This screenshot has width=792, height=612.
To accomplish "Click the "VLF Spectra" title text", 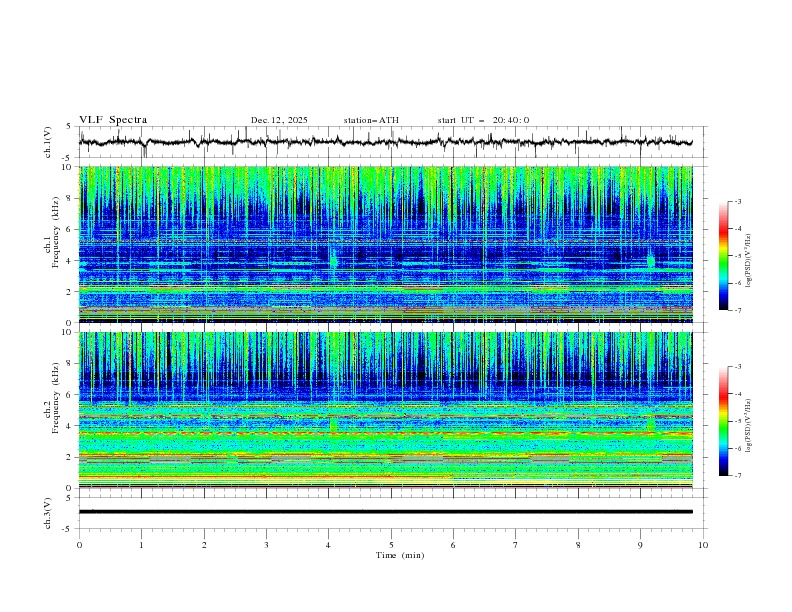I will tap(113, 120).
